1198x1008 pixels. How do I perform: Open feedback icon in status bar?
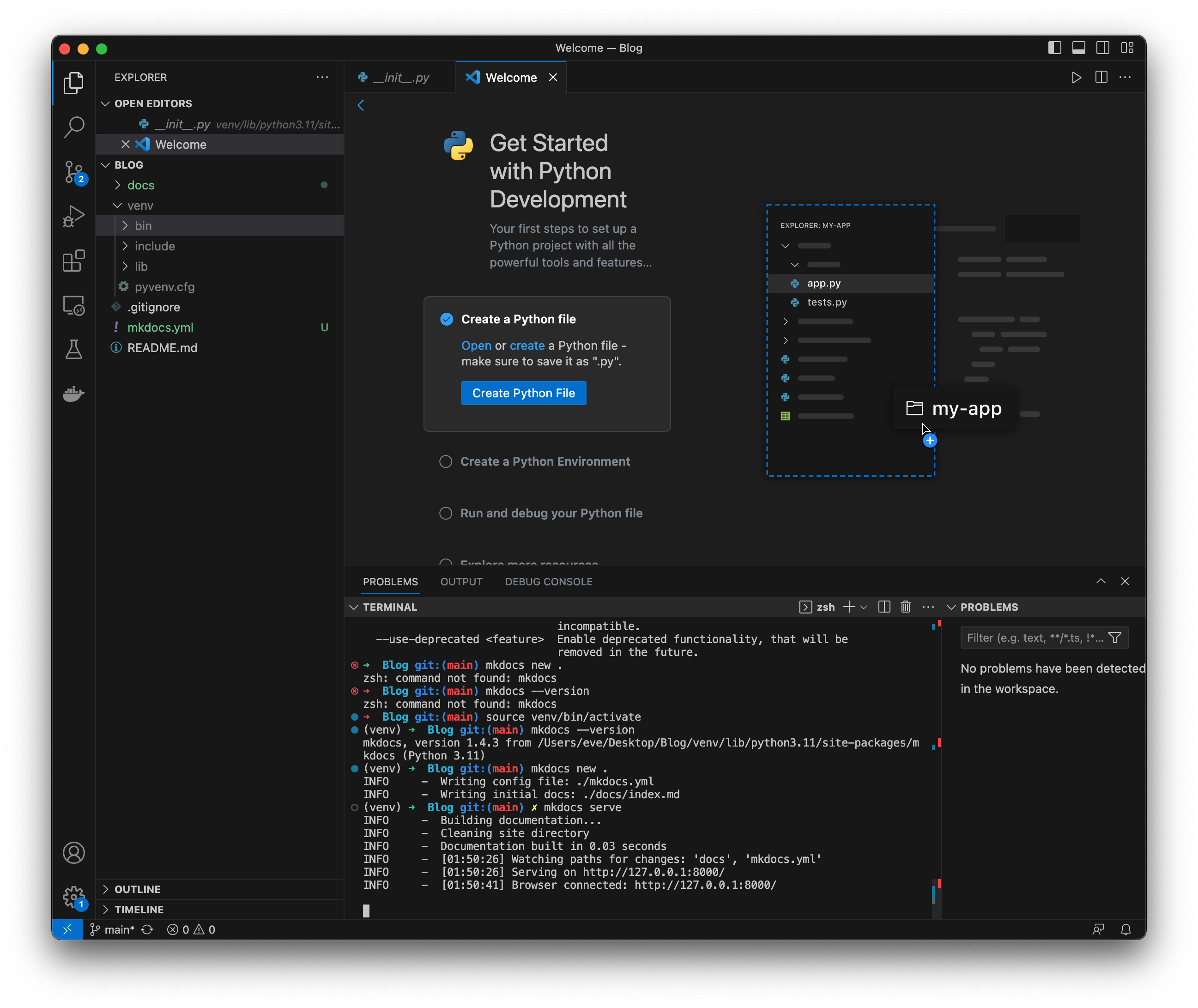(1098, 930)
